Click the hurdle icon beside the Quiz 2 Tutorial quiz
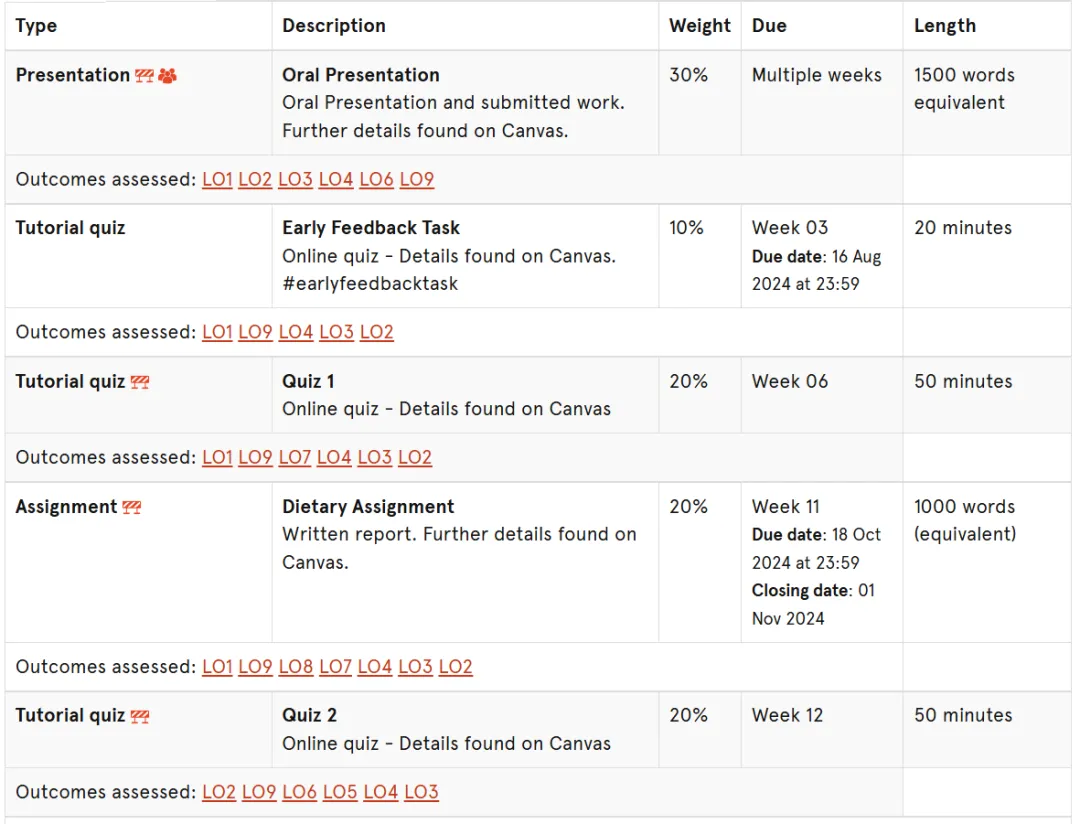The image size is (1080, 824). tap(140, 717)
